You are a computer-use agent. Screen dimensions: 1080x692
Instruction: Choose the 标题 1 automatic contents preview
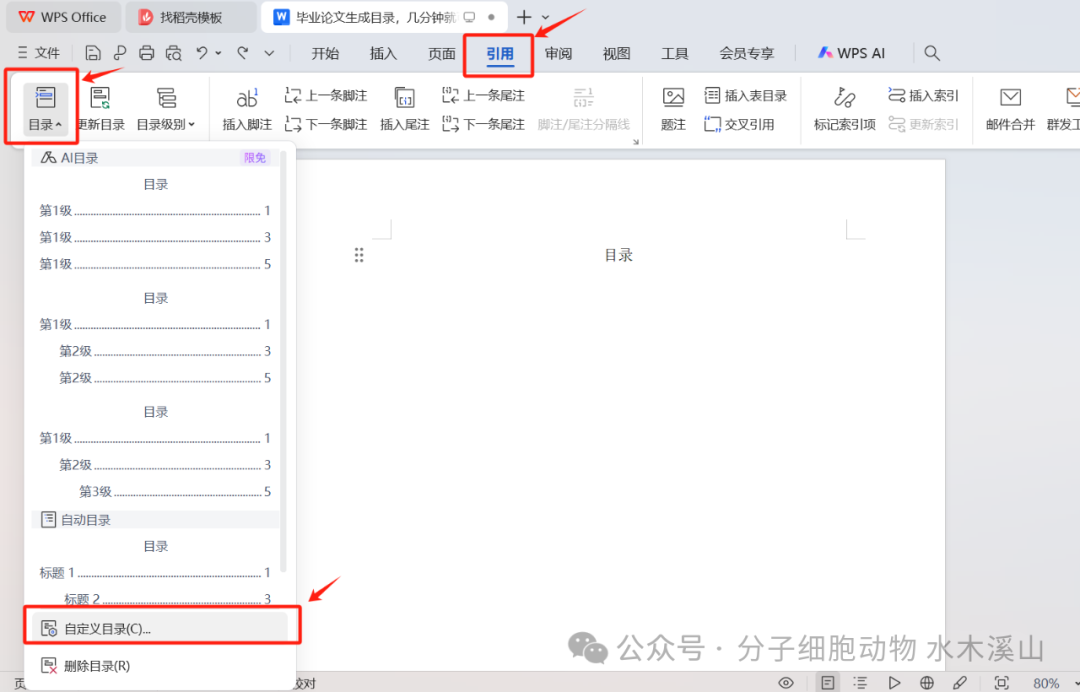coord(155,572)
